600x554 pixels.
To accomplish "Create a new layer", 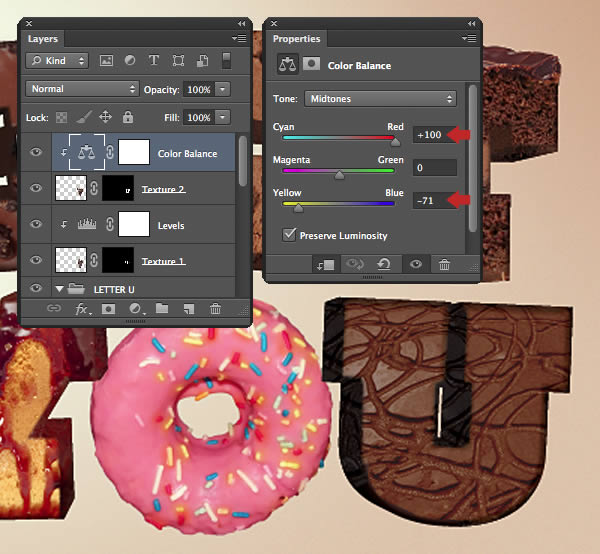I will [x=189, y=309].
